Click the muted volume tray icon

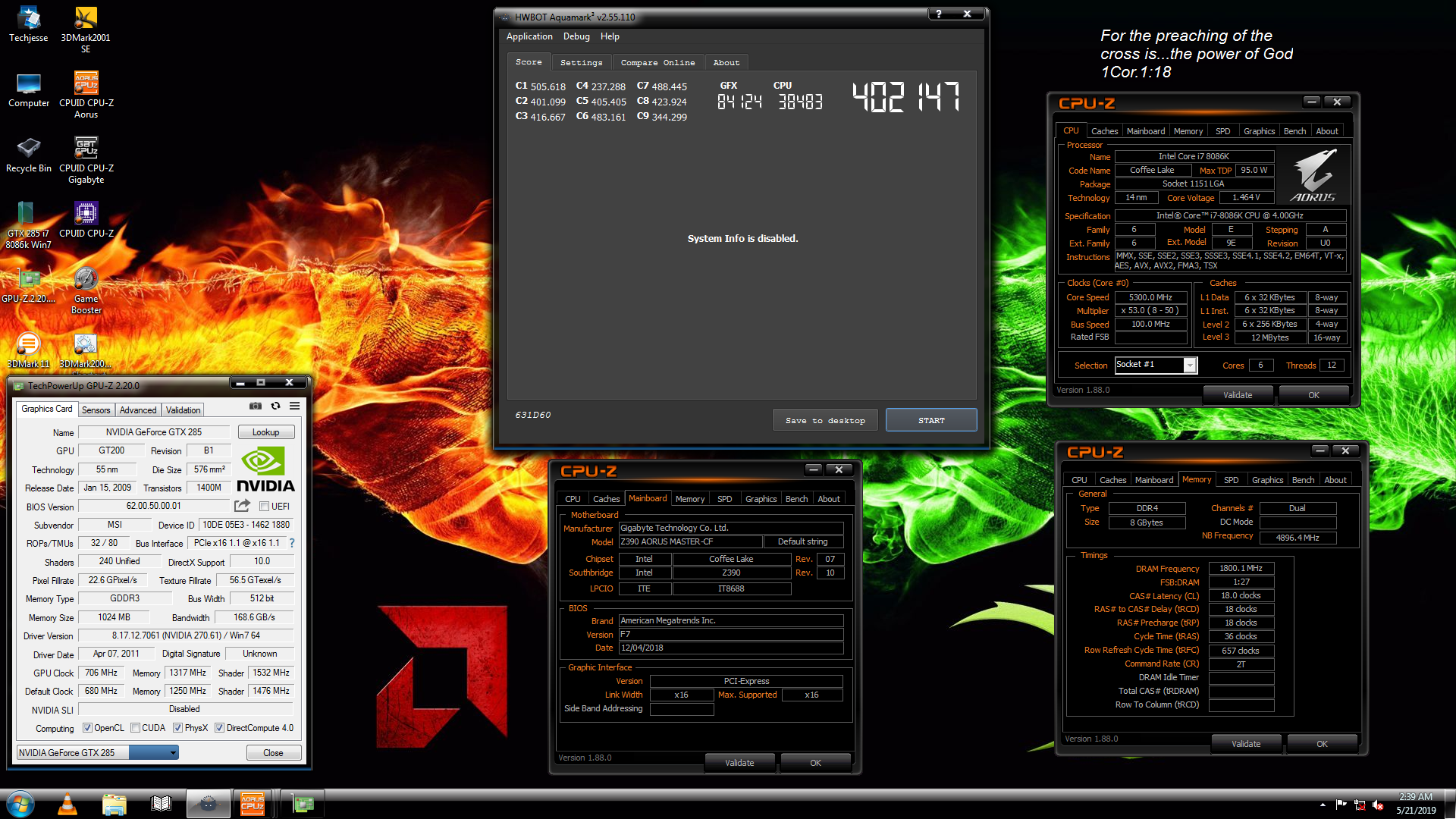(1378, 805)
